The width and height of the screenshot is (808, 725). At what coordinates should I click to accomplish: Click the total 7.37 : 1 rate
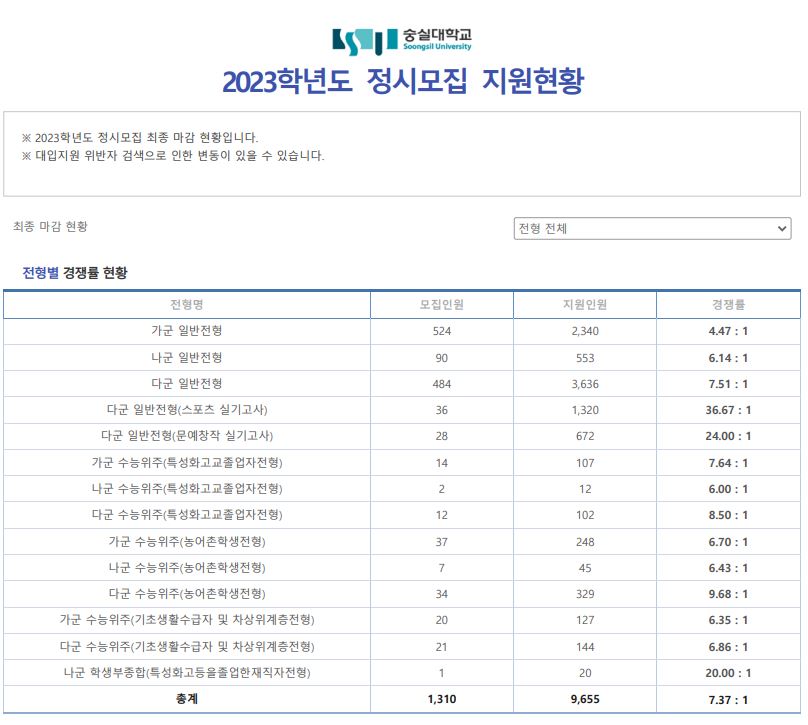pyautogui.click(x=728, y=700)
